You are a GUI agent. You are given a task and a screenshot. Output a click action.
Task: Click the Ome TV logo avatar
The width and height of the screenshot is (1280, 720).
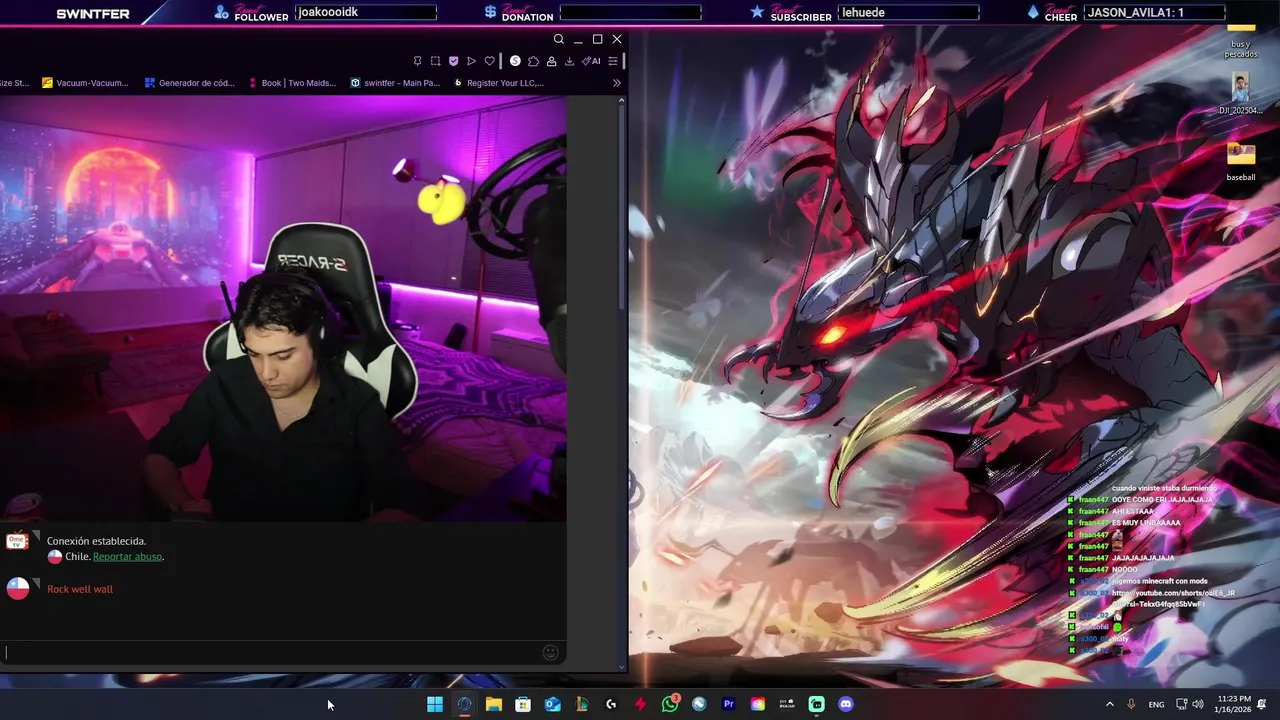[17, 541]
